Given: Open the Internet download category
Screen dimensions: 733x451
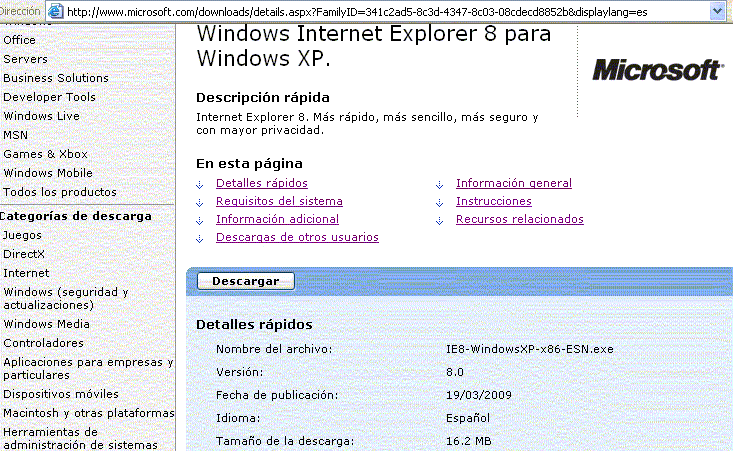Looking at the screenshot, I should pyautogui.click(x=26, y=273).
